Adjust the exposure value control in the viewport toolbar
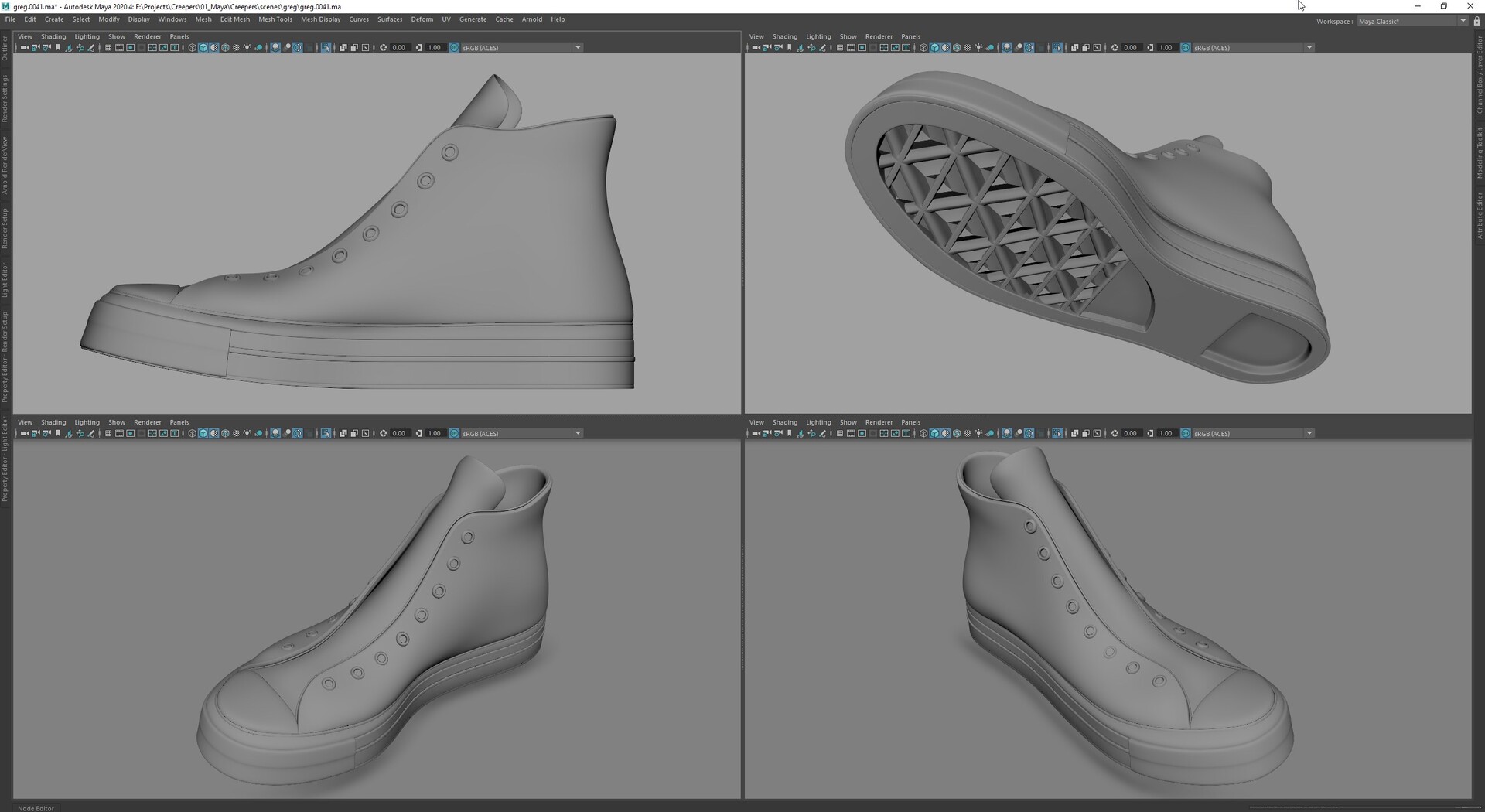This screenshot has width=1485, height=812. 398,47
